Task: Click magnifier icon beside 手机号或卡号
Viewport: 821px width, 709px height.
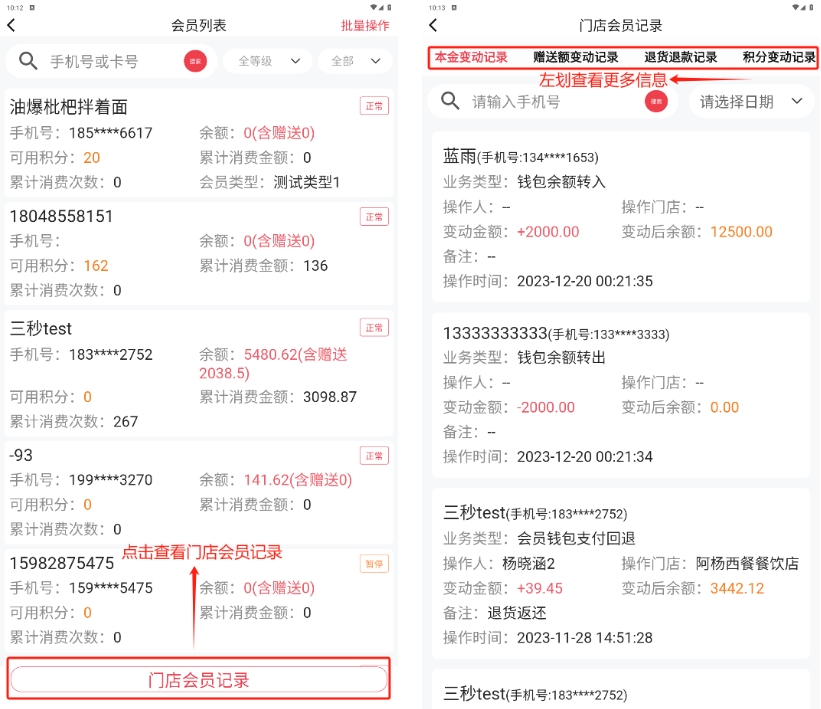Action: pyautogui.click(x=28, y=62)
